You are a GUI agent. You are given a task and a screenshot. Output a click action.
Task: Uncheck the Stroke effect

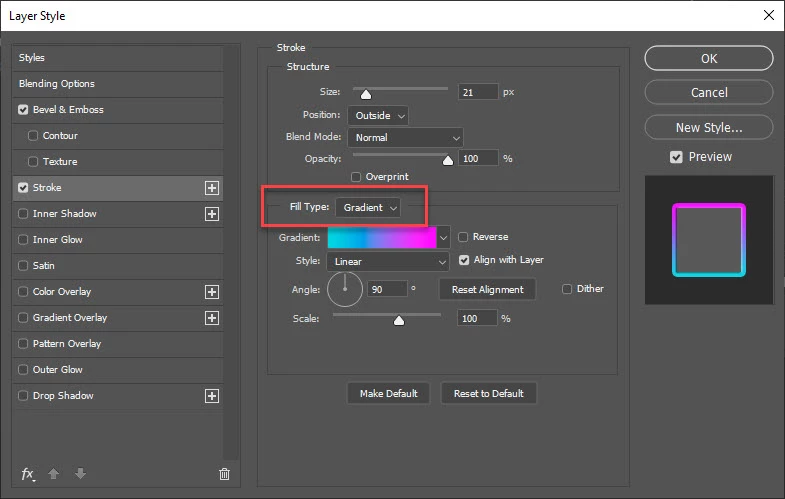pos(23,188)
